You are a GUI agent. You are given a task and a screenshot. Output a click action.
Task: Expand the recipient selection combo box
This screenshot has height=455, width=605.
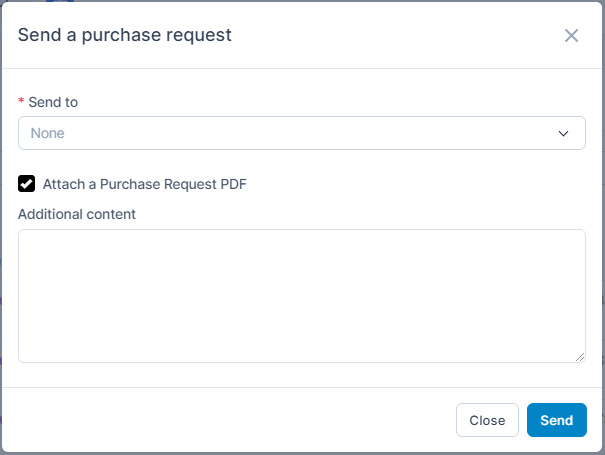[x=301, y=133]
